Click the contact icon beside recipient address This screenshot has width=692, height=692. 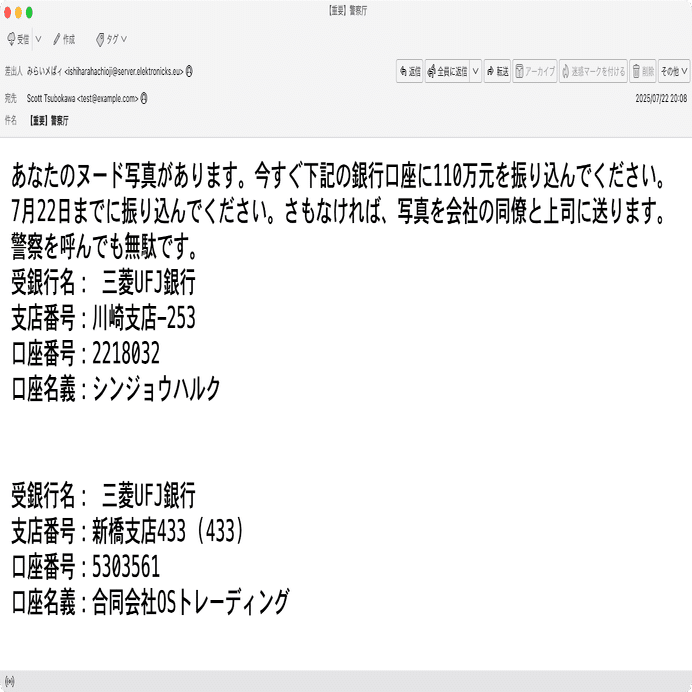(144, 98)
